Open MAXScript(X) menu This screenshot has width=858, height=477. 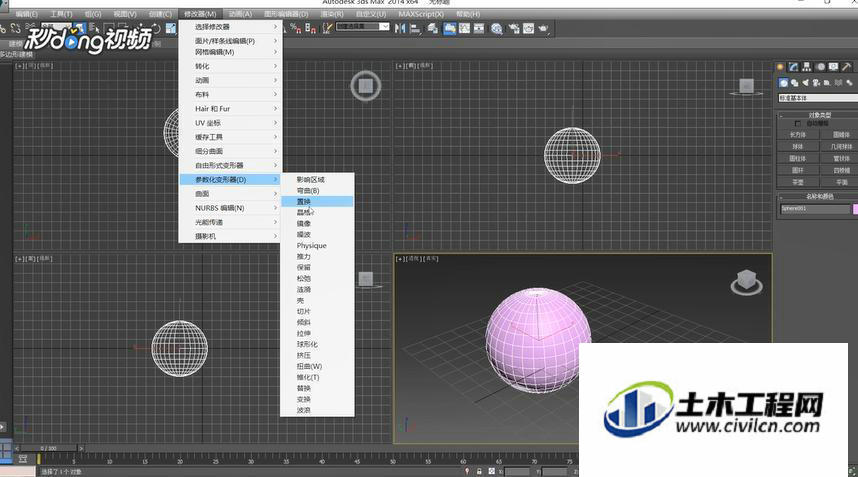[x=421, y=14]
